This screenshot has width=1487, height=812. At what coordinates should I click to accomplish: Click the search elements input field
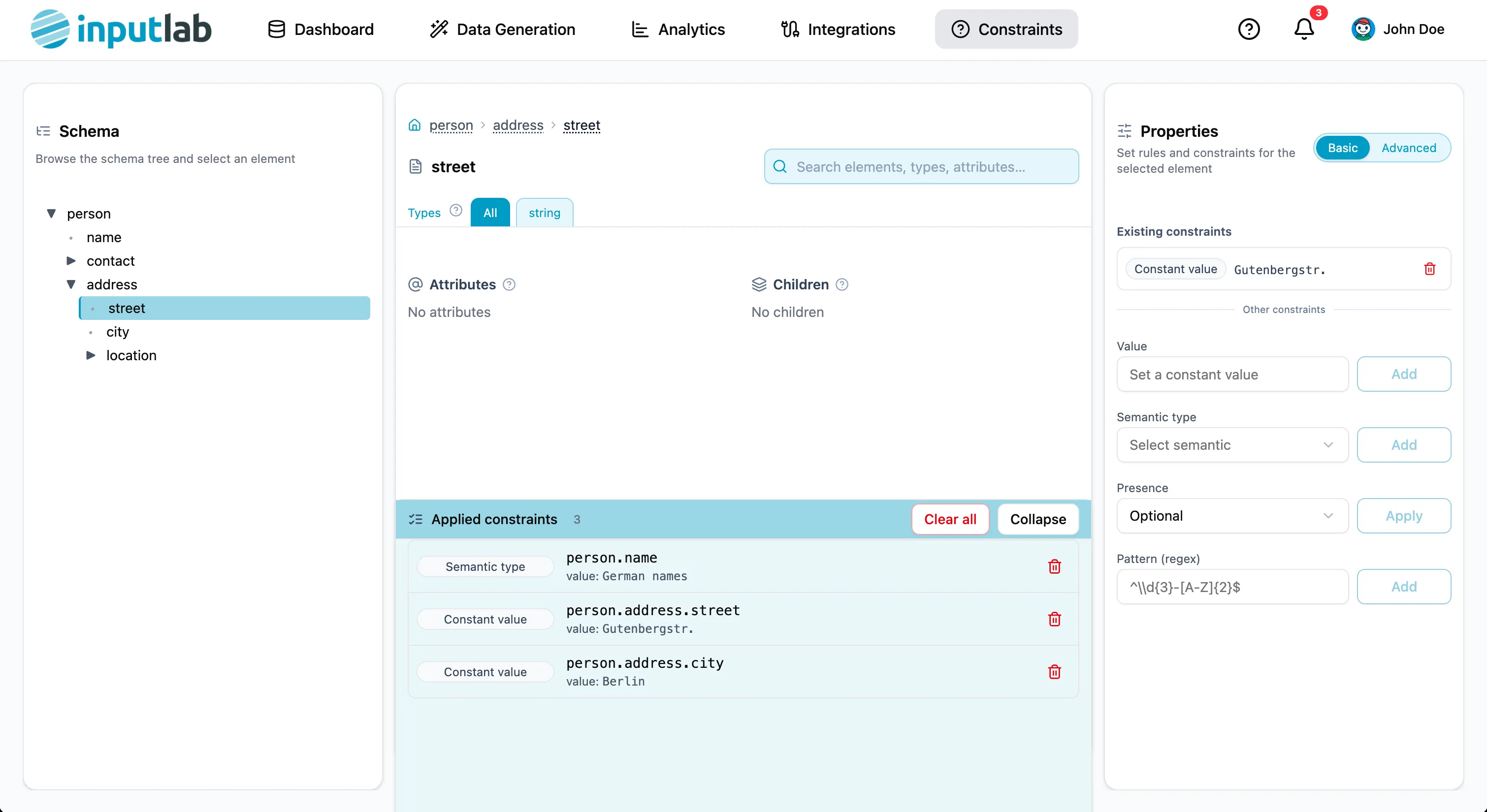[921, 166]
